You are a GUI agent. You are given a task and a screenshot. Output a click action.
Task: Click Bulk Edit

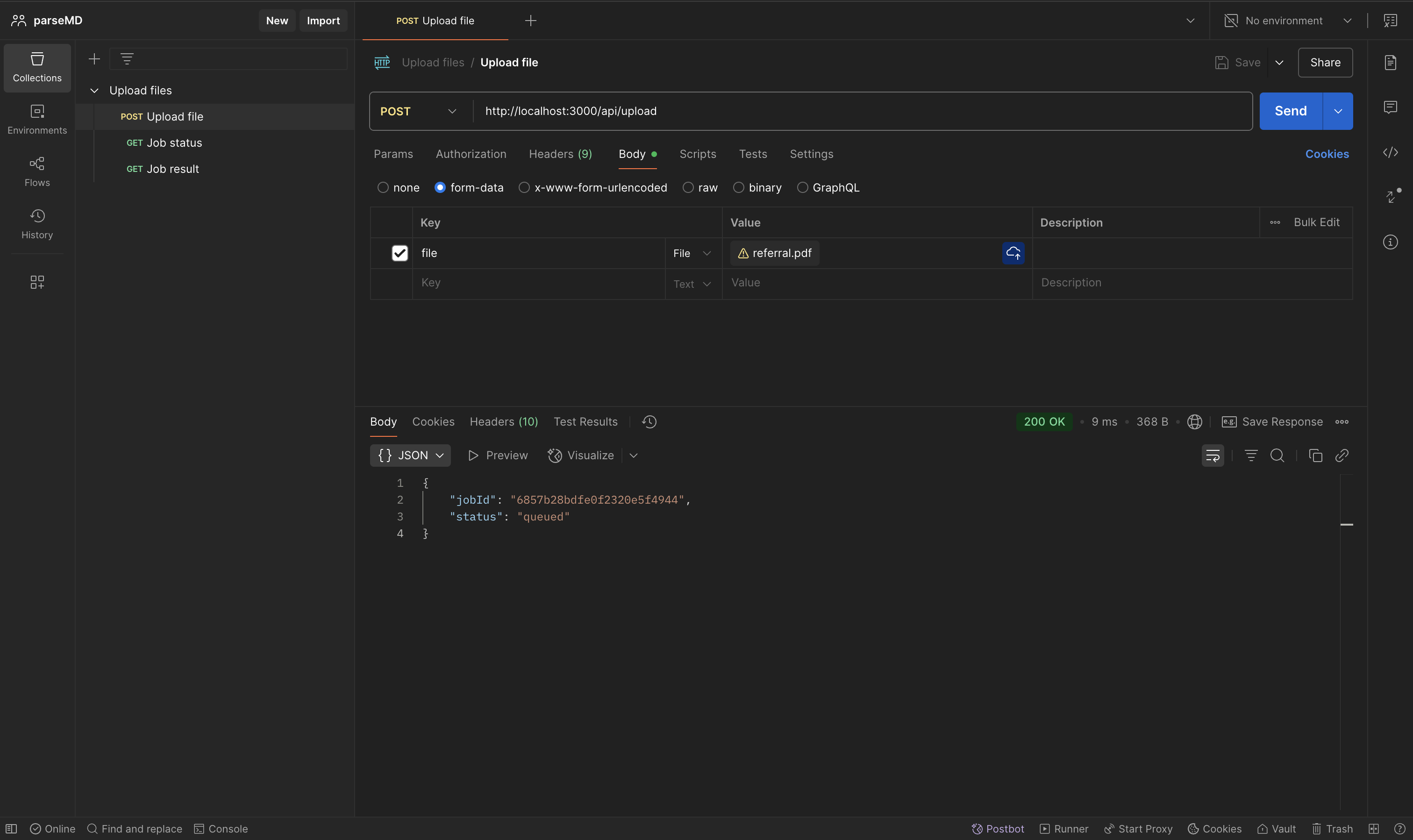tap(1316, 222)
